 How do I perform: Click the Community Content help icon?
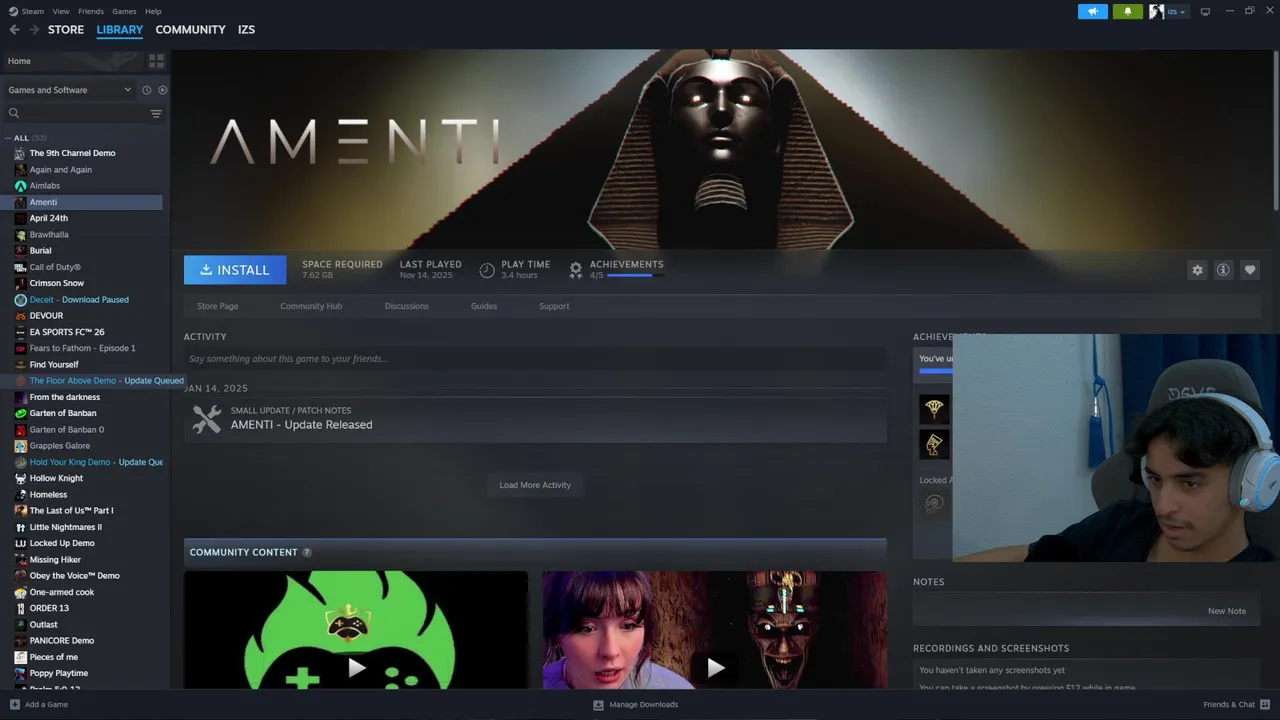(307, 552)
